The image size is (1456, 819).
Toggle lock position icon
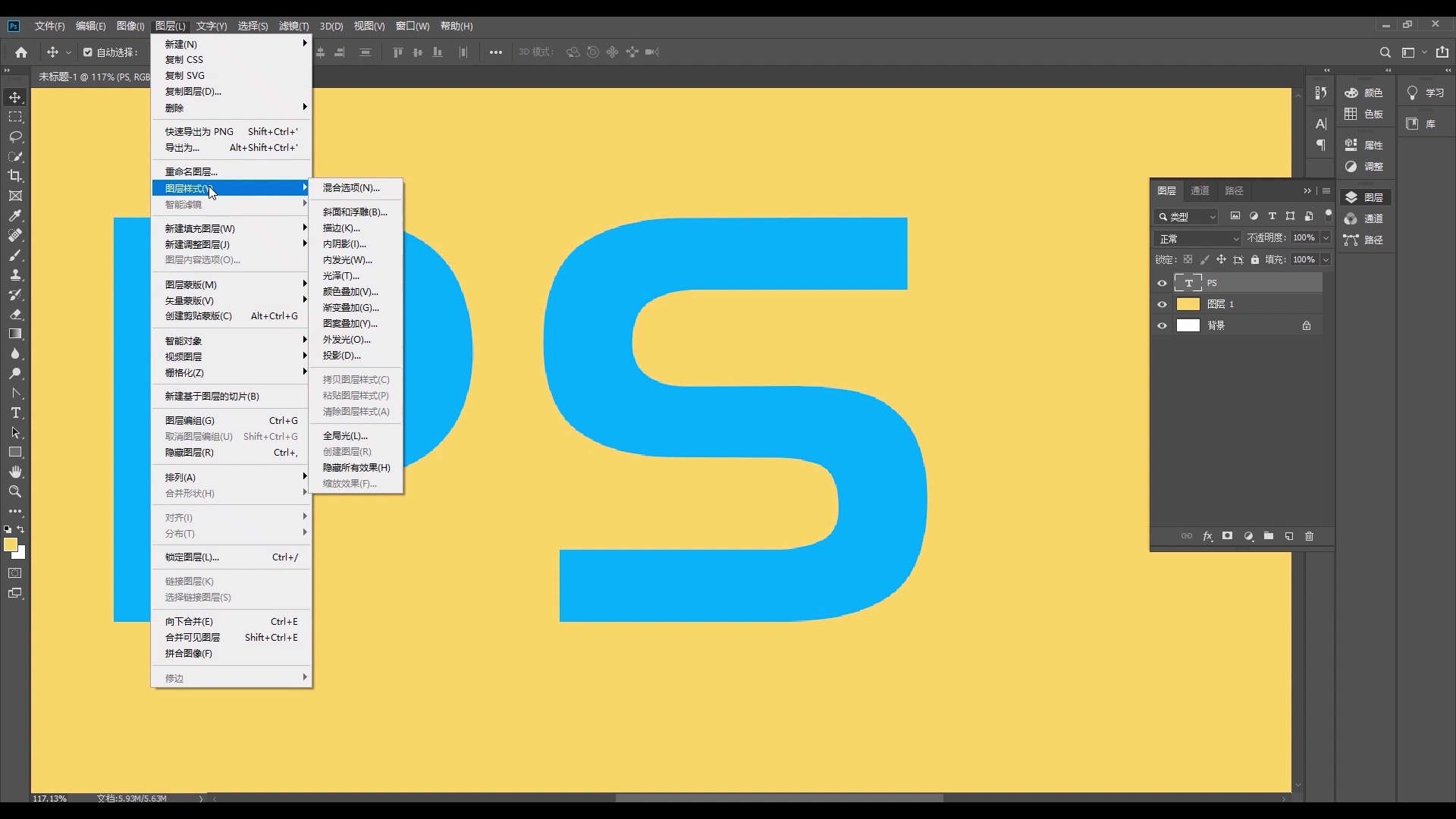pyautogui.click(x=1221, y=259)
